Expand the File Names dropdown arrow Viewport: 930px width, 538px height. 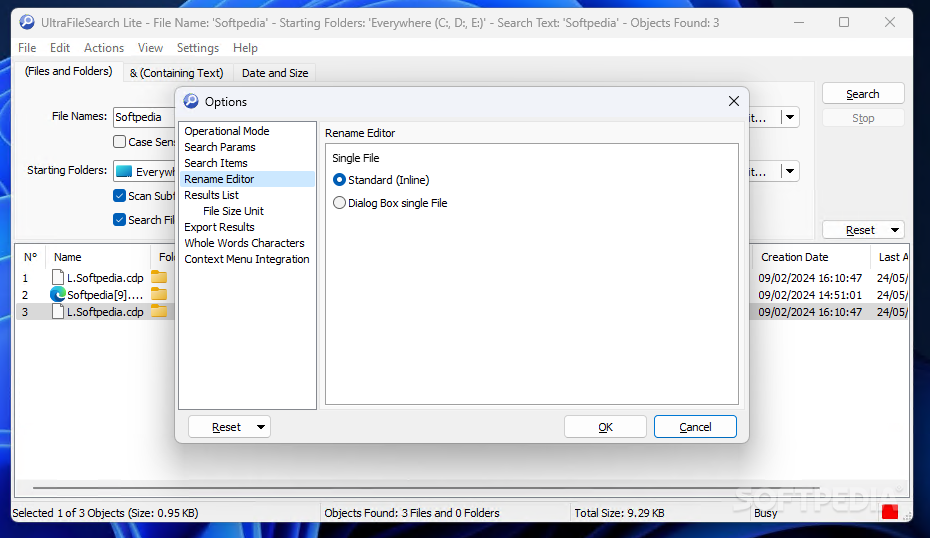coord(789,117)
